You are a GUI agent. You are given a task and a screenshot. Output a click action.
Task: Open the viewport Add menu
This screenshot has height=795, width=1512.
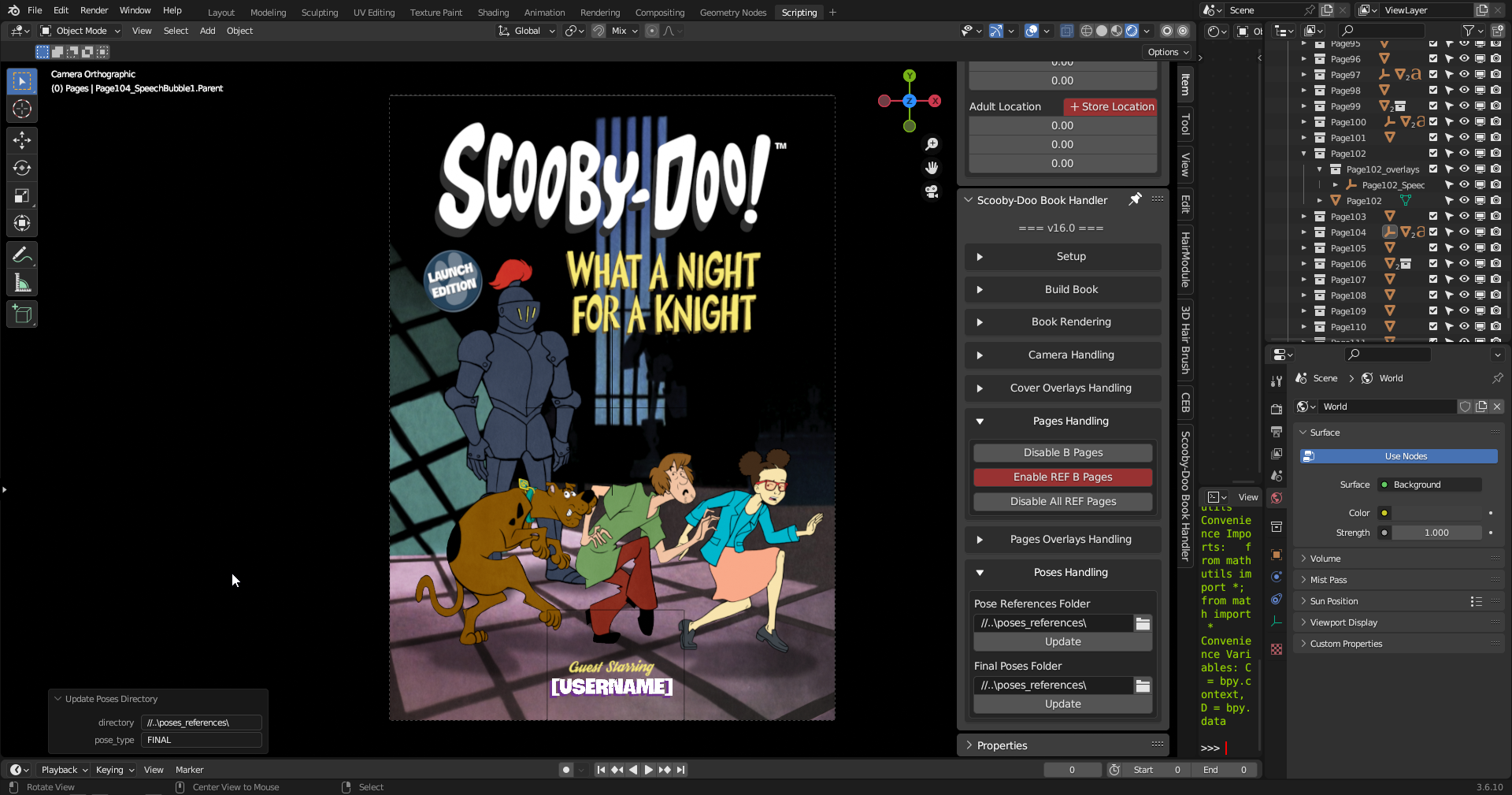(x=207, y=31)
